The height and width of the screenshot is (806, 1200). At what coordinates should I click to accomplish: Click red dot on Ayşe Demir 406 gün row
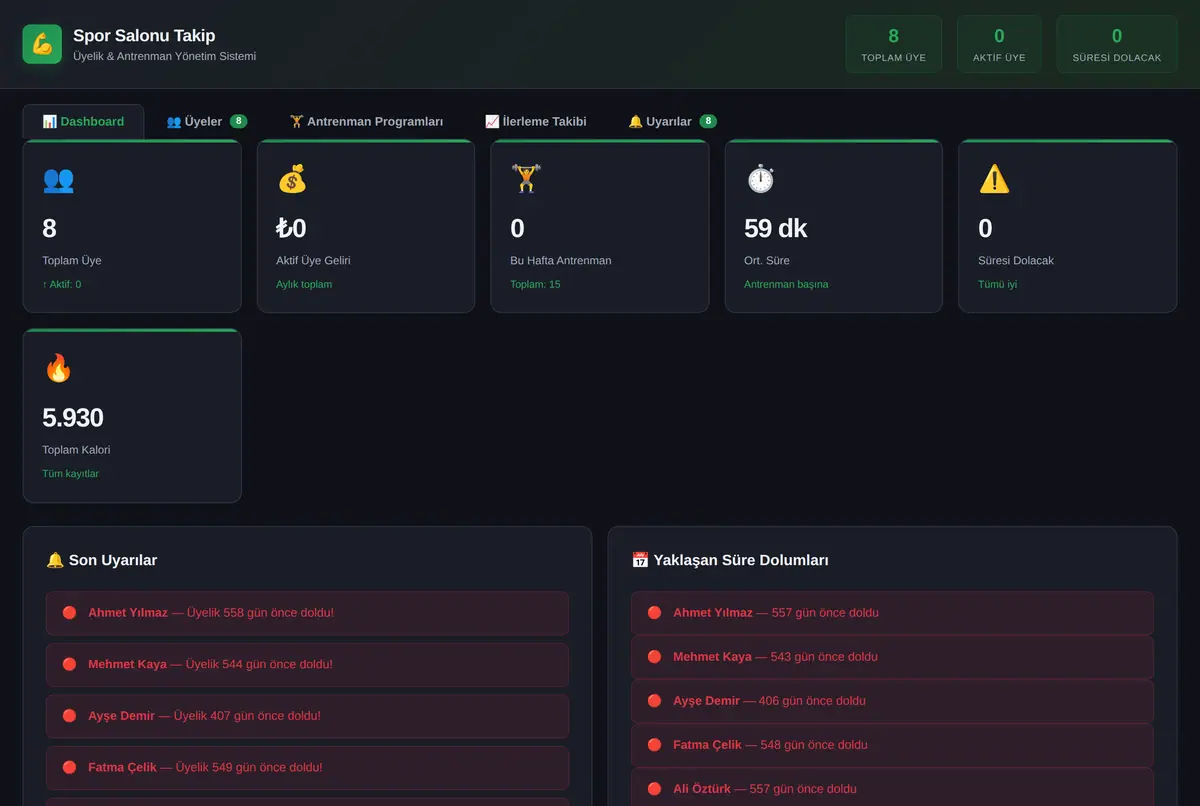click(x=654, y=701)
